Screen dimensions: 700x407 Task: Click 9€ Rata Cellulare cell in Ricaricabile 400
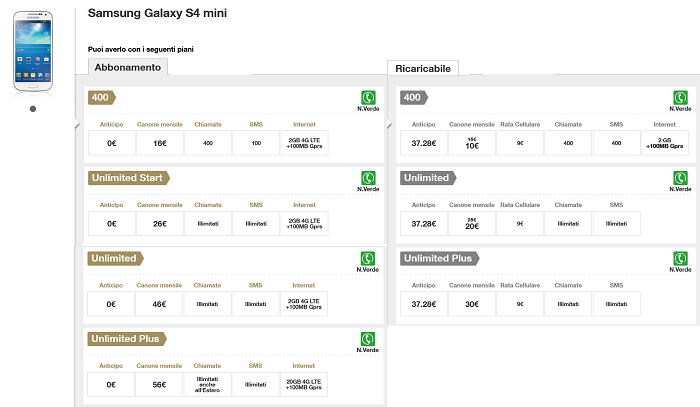520,143
